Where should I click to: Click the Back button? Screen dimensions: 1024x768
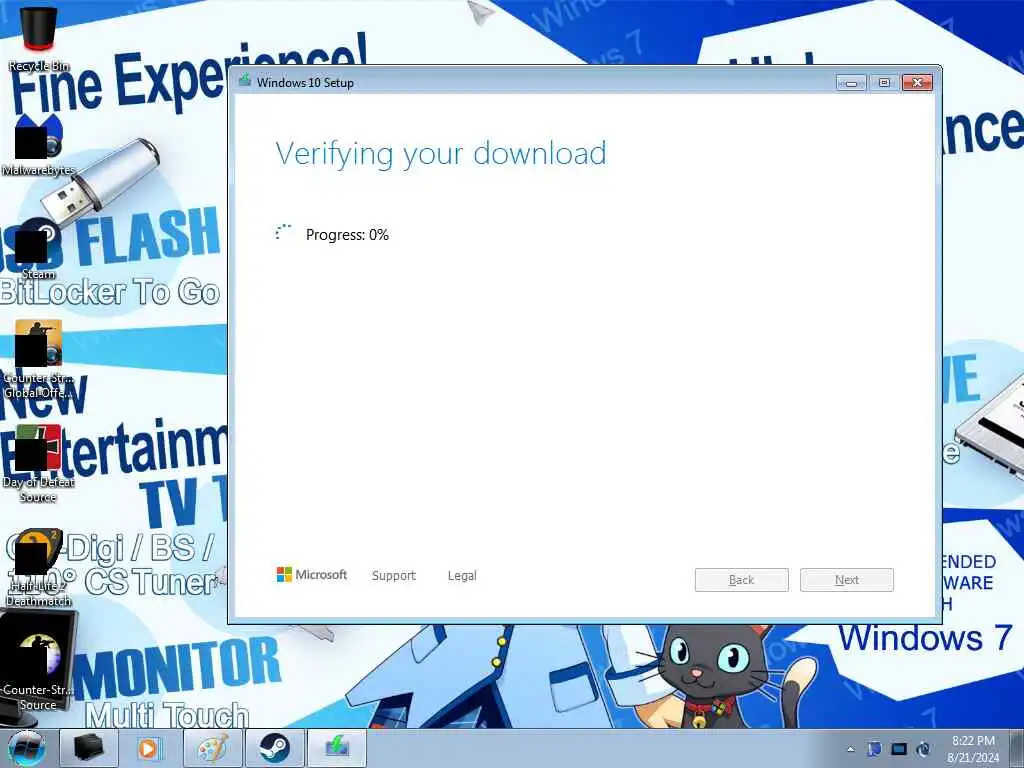point(741,580)
